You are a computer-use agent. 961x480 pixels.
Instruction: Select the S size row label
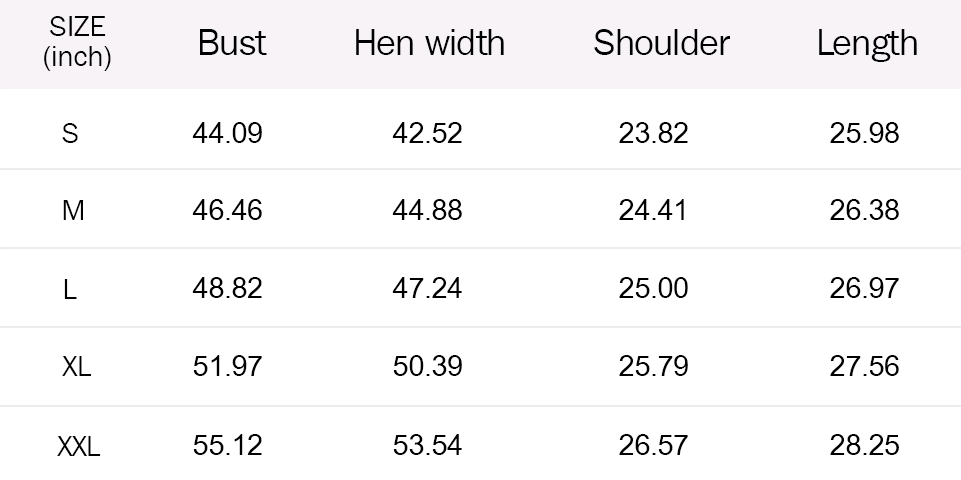click(x=70, y=133)
